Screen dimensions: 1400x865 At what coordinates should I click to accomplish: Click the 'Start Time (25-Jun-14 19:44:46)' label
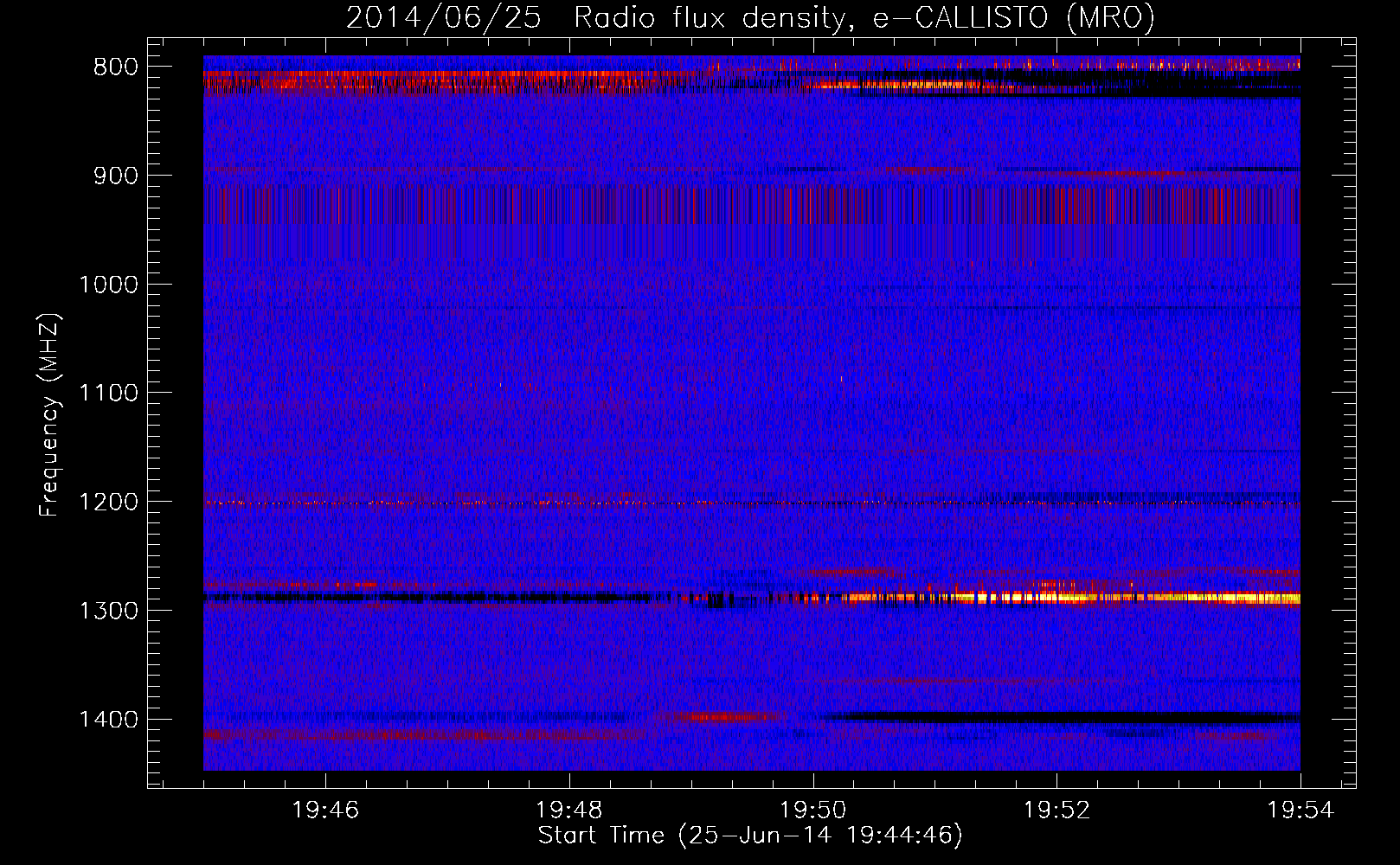click(x=750, y=836)
